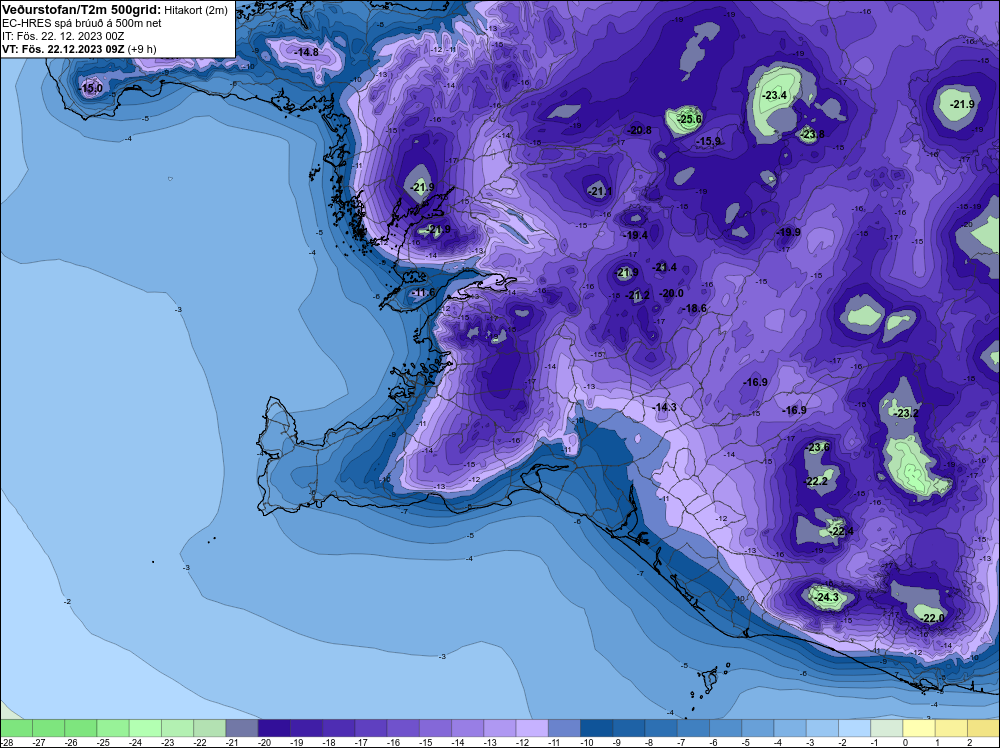The height and width of the screenshot is (748, 1000).
Task: Click the -15.9 temperature label
Action: pyautogui.click(x=708, y=142)
